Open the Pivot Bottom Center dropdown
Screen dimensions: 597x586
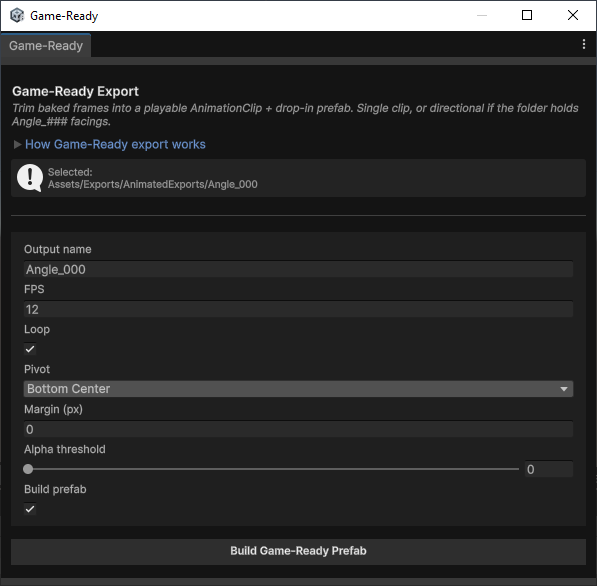(298, 389)
